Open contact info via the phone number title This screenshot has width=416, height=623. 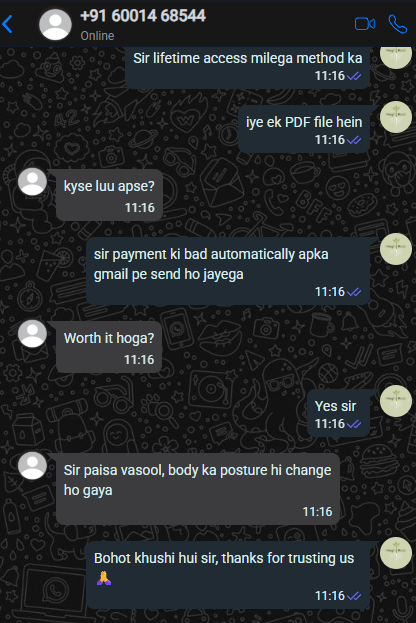(143, 16)
